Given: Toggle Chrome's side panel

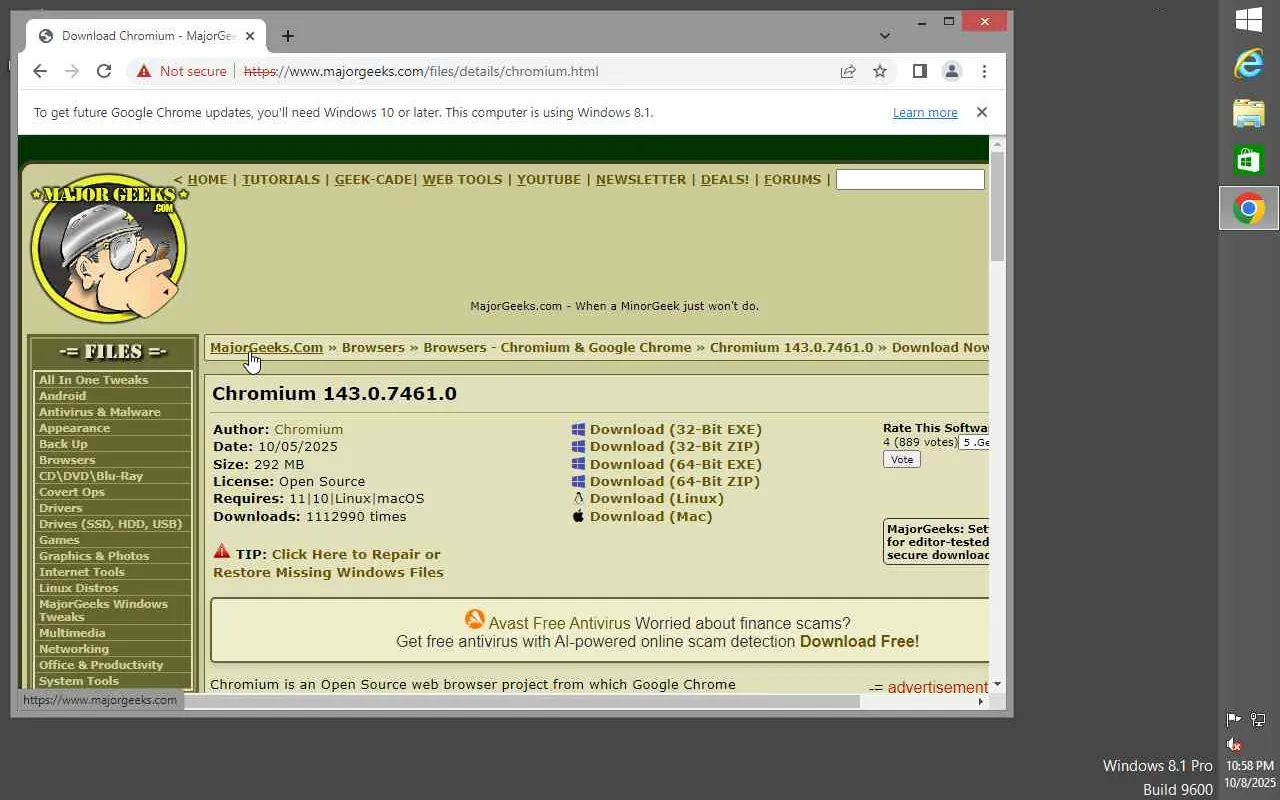Looking at the screenshot, I should pyautogui.click(x=920, y=71).
